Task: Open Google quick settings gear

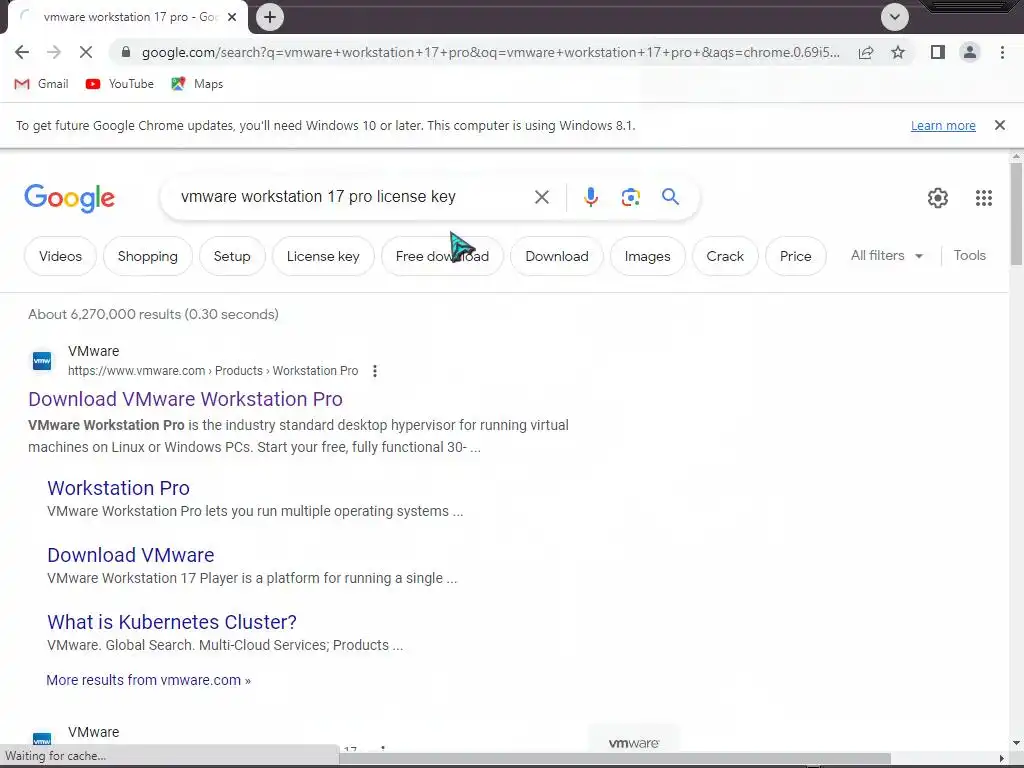Action: pos(938,198)
